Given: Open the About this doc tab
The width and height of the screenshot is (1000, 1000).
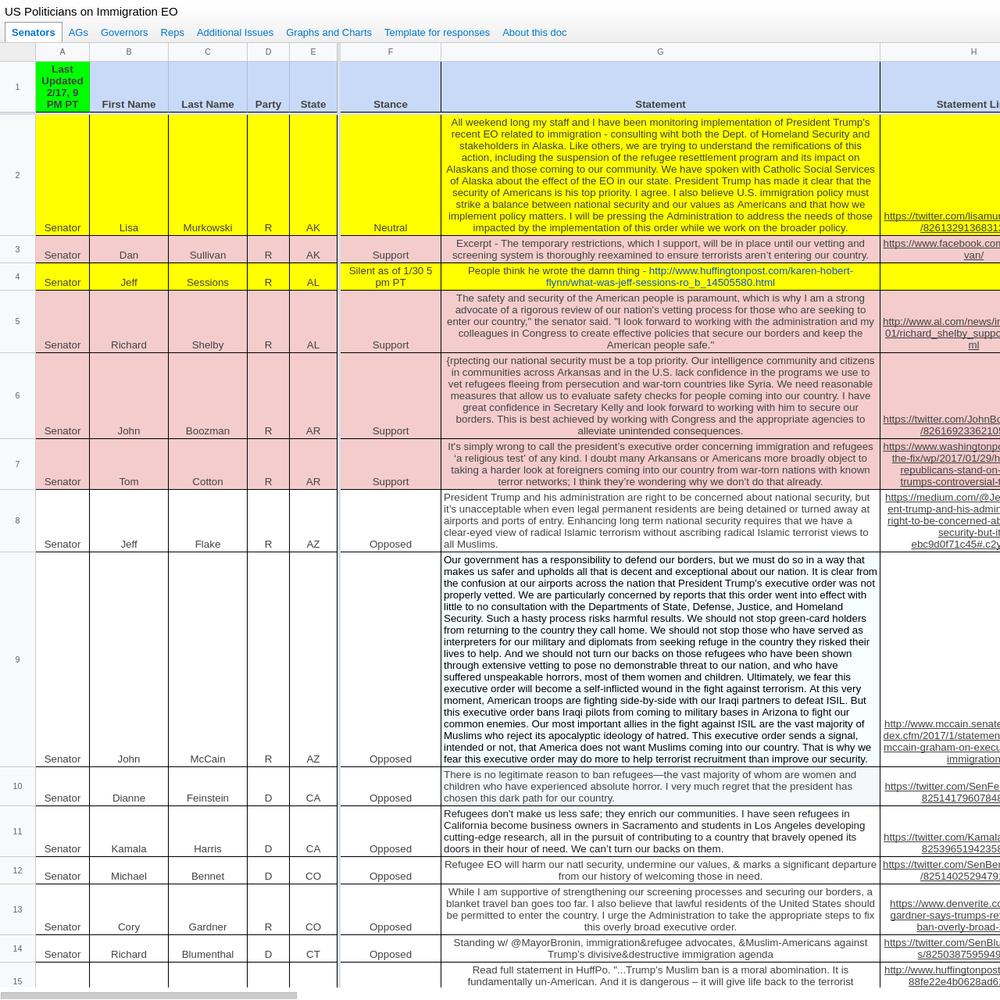Looking at the screenshot, I should (534, 33).
